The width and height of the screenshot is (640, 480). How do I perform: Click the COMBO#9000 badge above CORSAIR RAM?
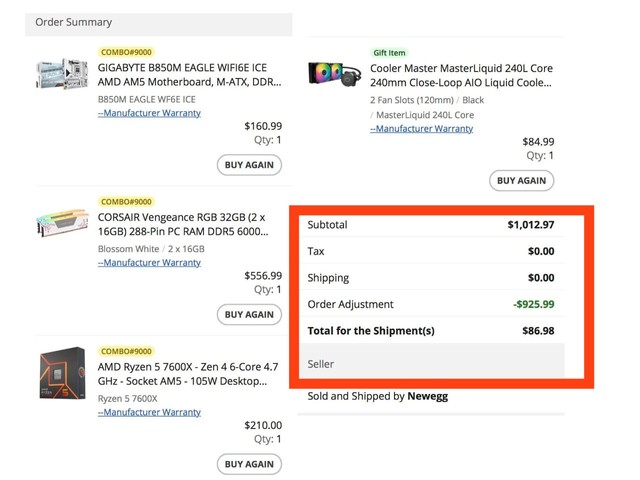(126, 202)
